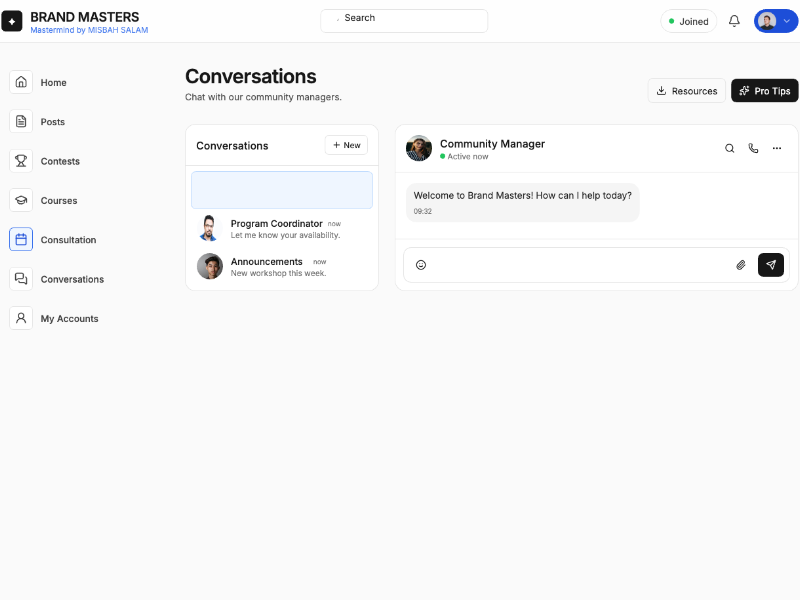Open the Courses section
Screen dimensions: 800x600
click(58, 200)
